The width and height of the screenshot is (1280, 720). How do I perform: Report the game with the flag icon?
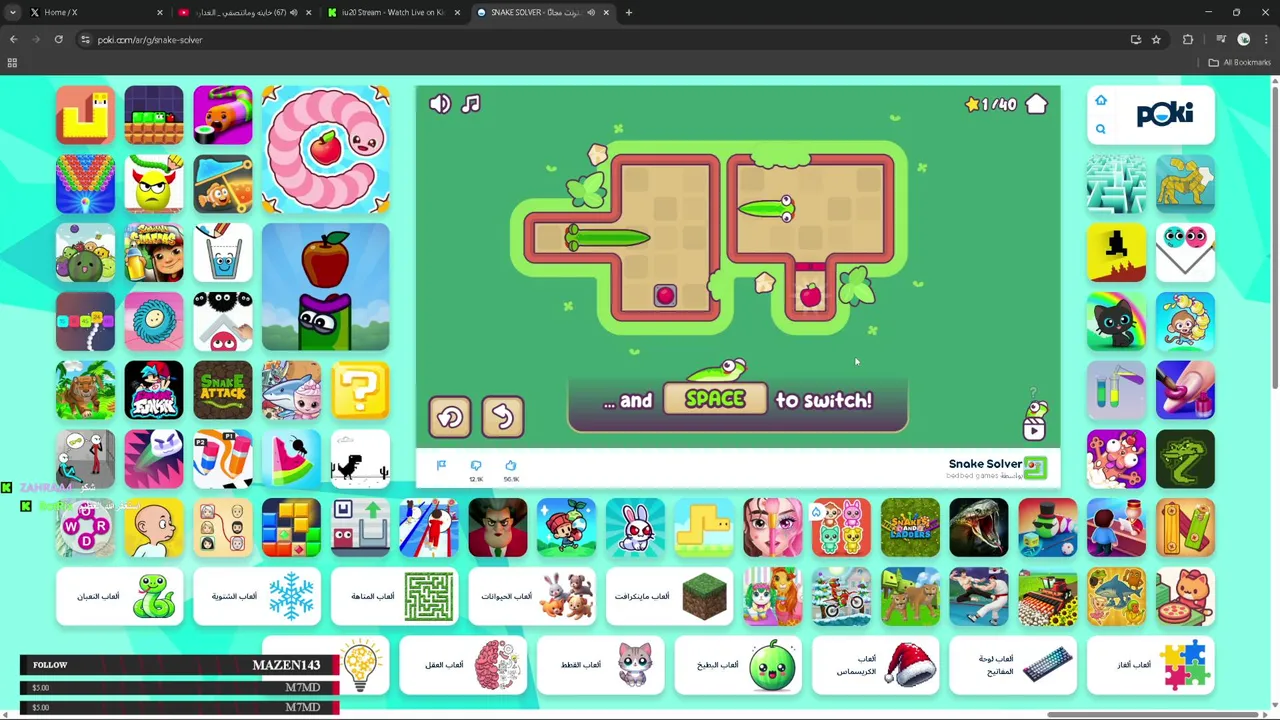pos(441,465)
